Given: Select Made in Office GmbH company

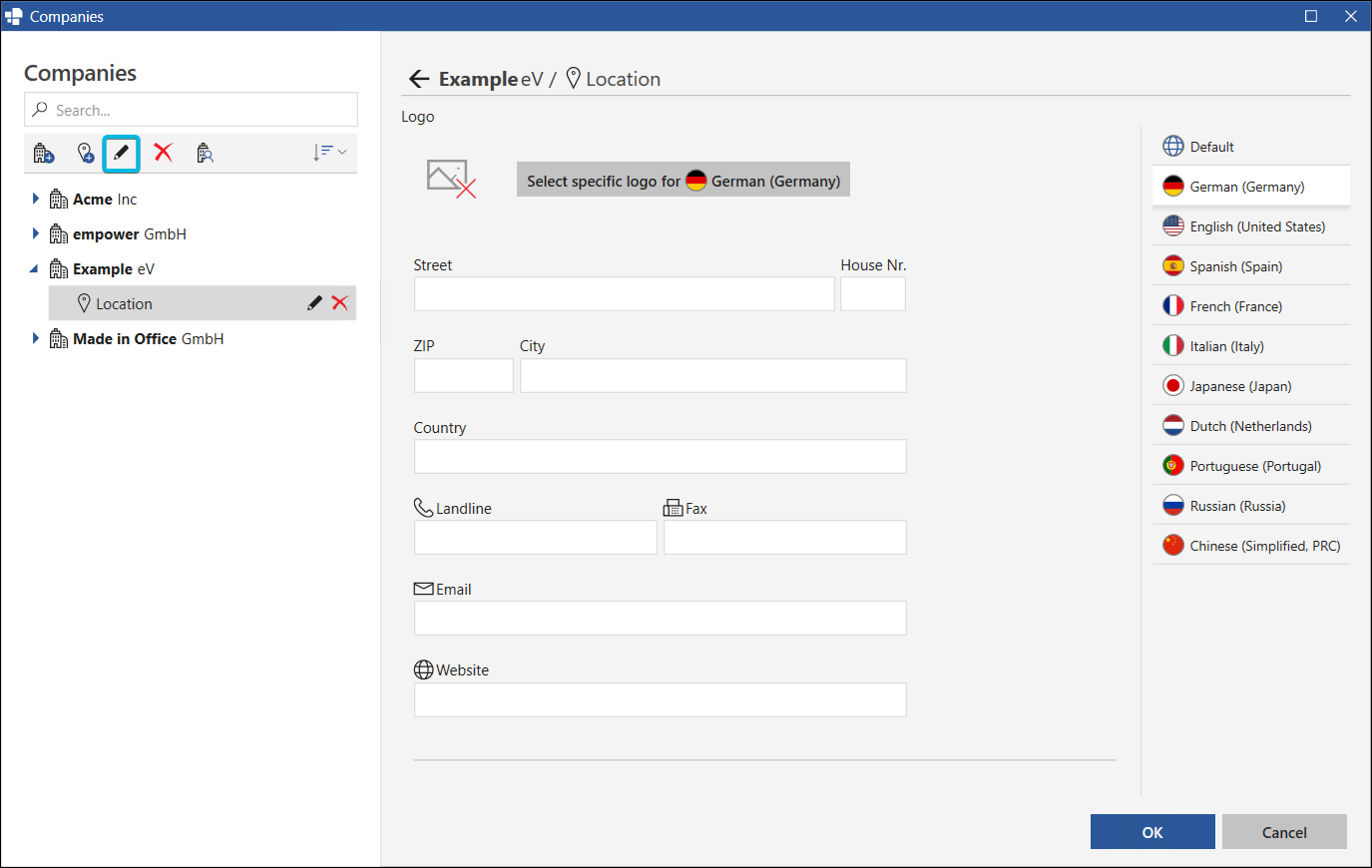Looking at the screenshot, I should coord(148,339).
